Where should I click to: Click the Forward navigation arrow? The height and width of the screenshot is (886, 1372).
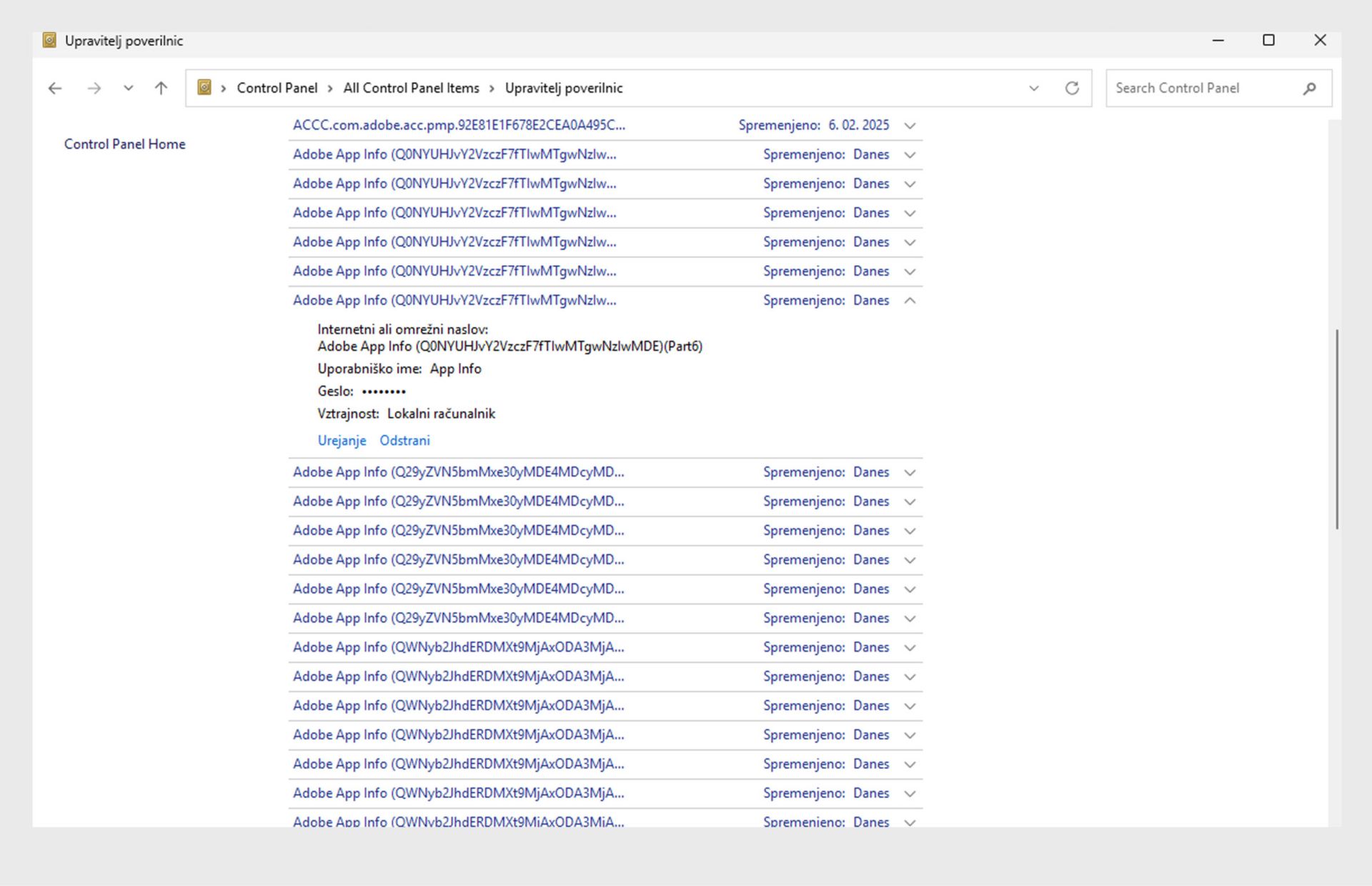pyautogui.click(x=94, y=89)
